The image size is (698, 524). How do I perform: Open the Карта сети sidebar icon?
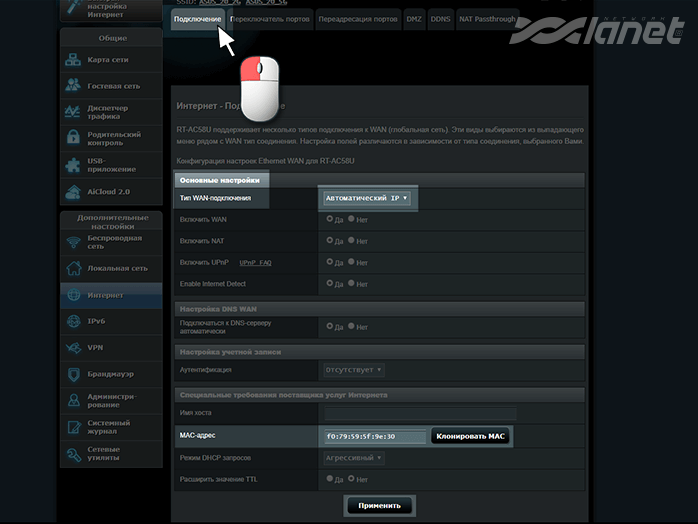pyautogui.click(x=75, y=59)
